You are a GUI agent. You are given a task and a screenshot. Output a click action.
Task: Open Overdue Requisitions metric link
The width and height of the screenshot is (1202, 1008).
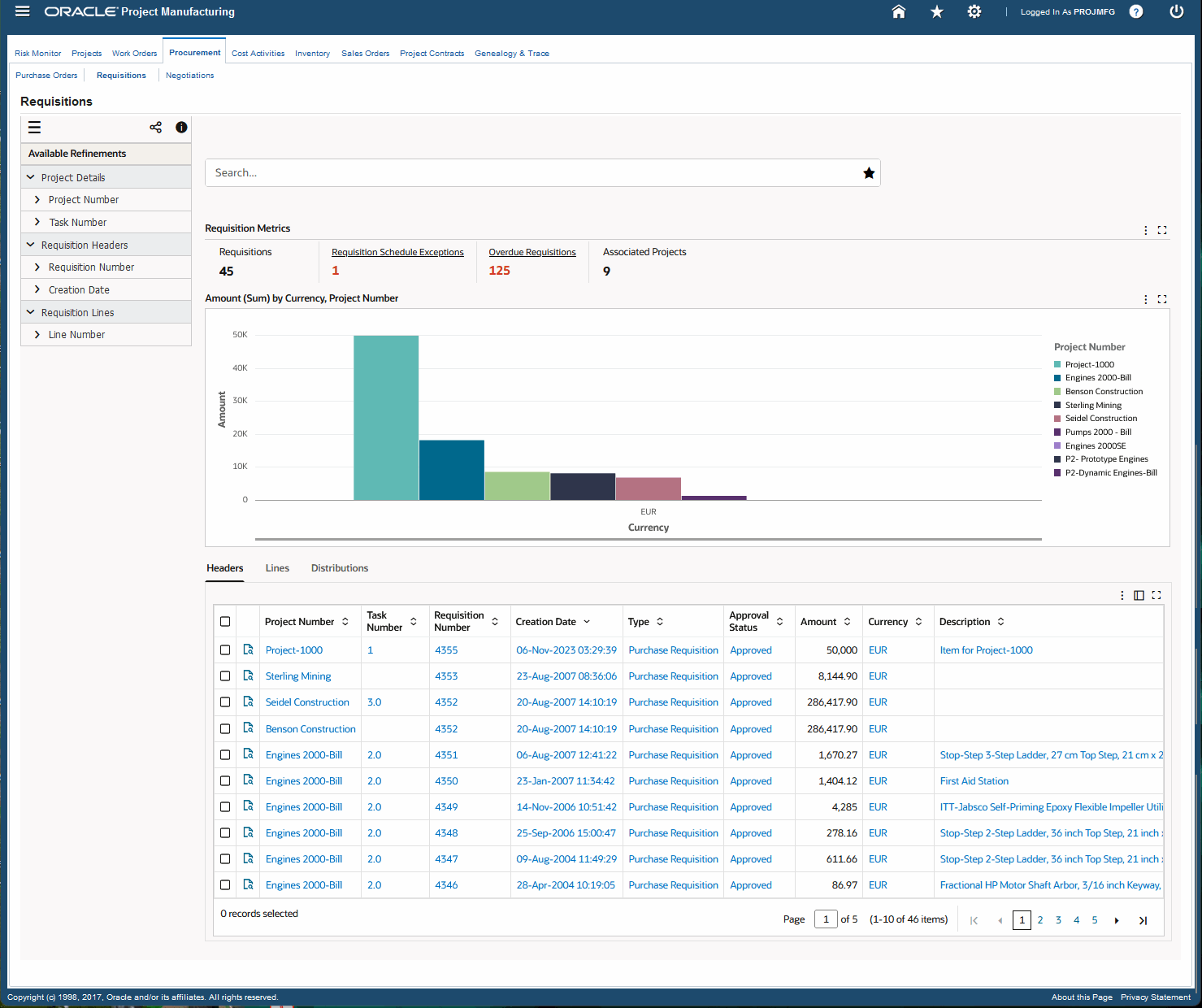pyautogui.click(x=532, y=252)
